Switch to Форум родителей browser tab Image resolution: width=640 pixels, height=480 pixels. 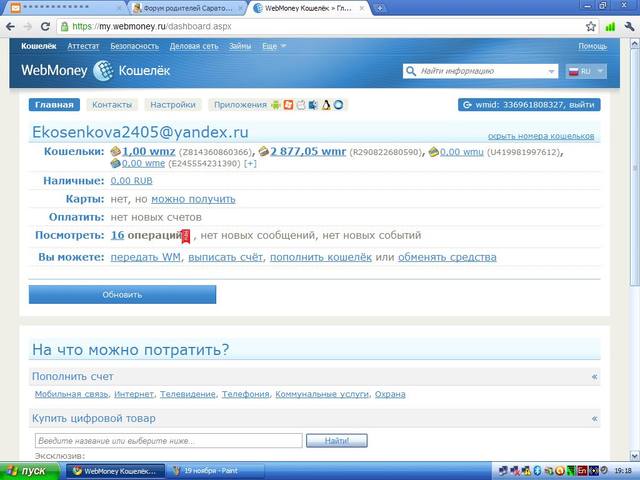tap(188, 8)
